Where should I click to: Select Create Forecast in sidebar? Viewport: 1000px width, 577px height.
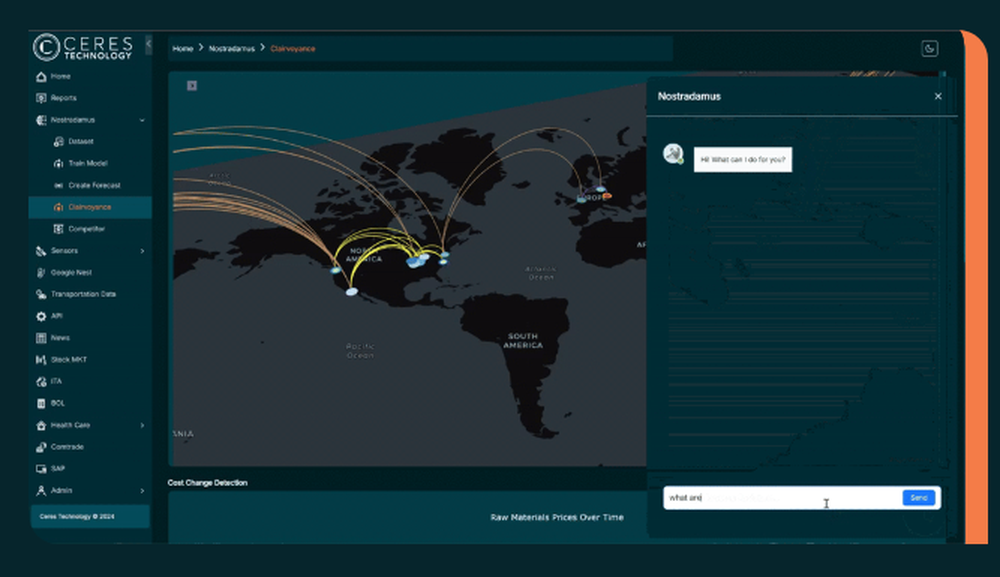pyautogui.click(x=90, y=186)
